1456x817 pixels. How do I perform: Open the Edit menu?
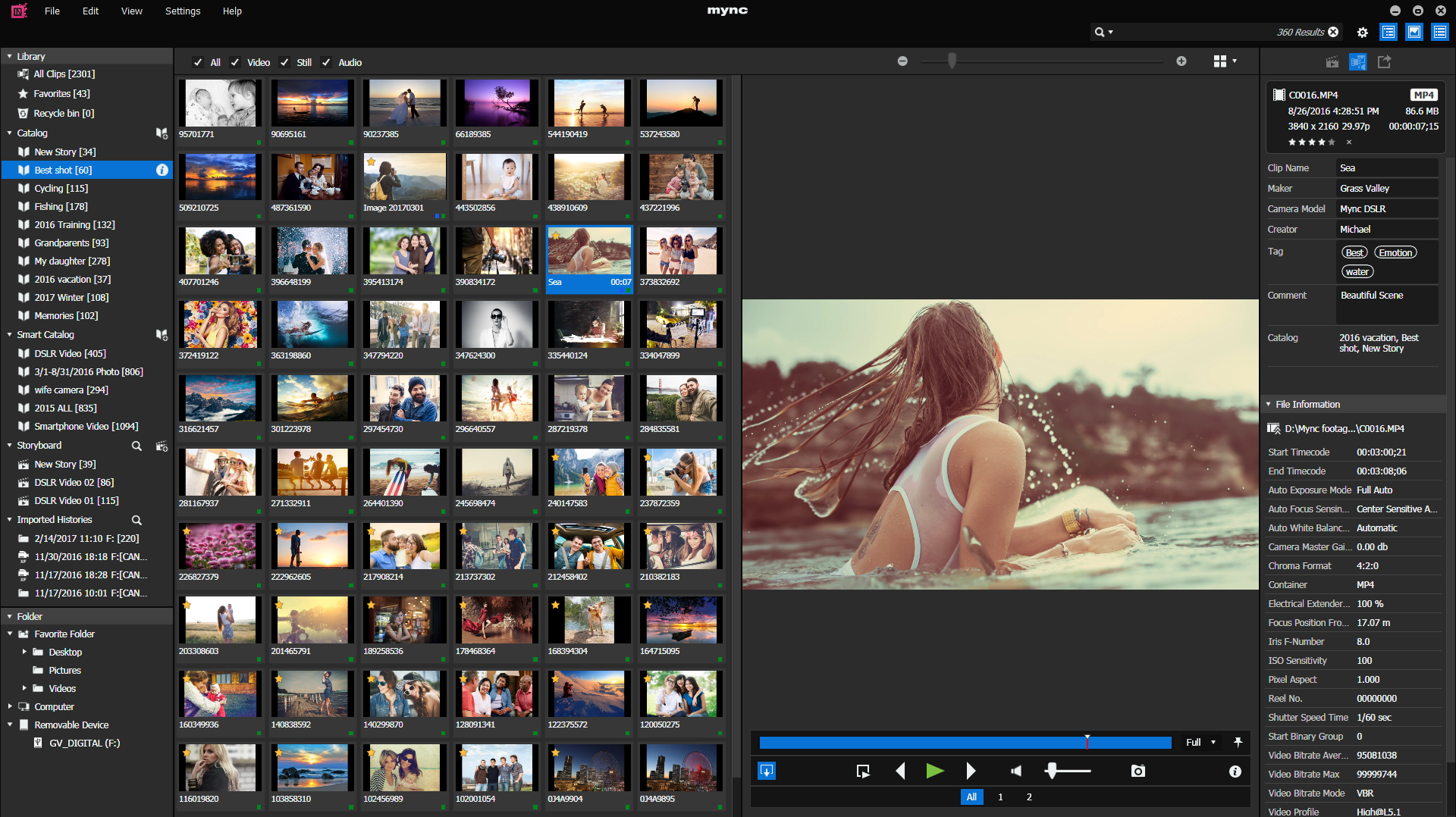pos(90,11)
